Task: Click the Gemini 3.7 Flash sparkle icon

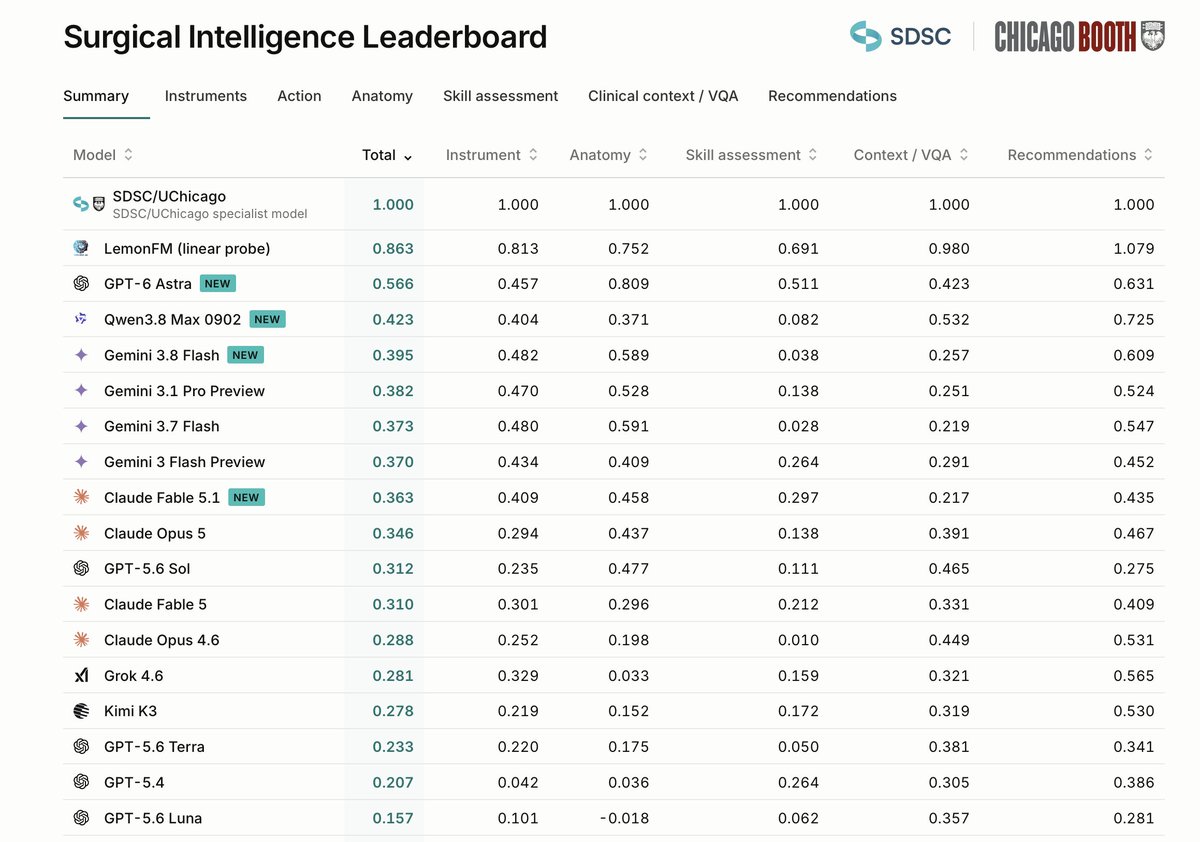Action: point(81,426)
